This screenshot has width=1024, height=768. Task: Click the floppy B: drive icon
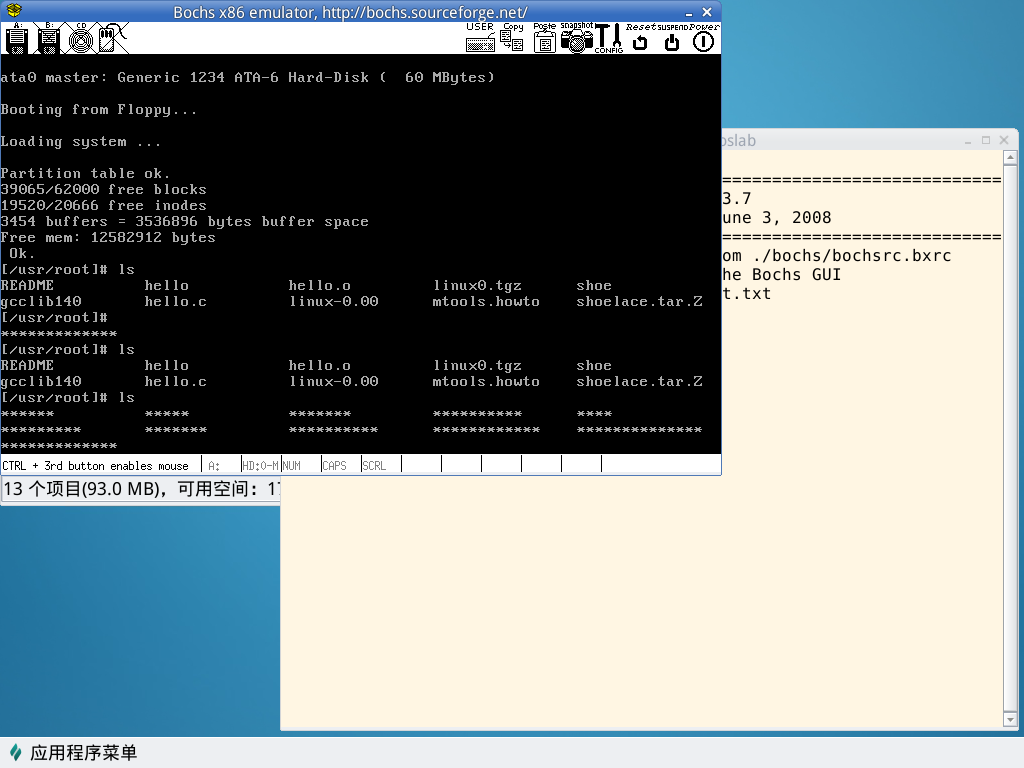pyautogui.click(x=49, y=39)
